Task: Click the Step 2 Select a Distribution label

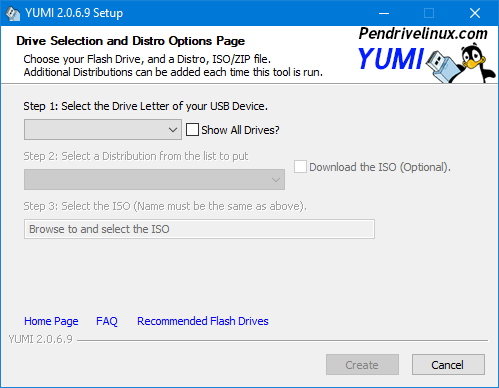Action: tap(136, 156)
